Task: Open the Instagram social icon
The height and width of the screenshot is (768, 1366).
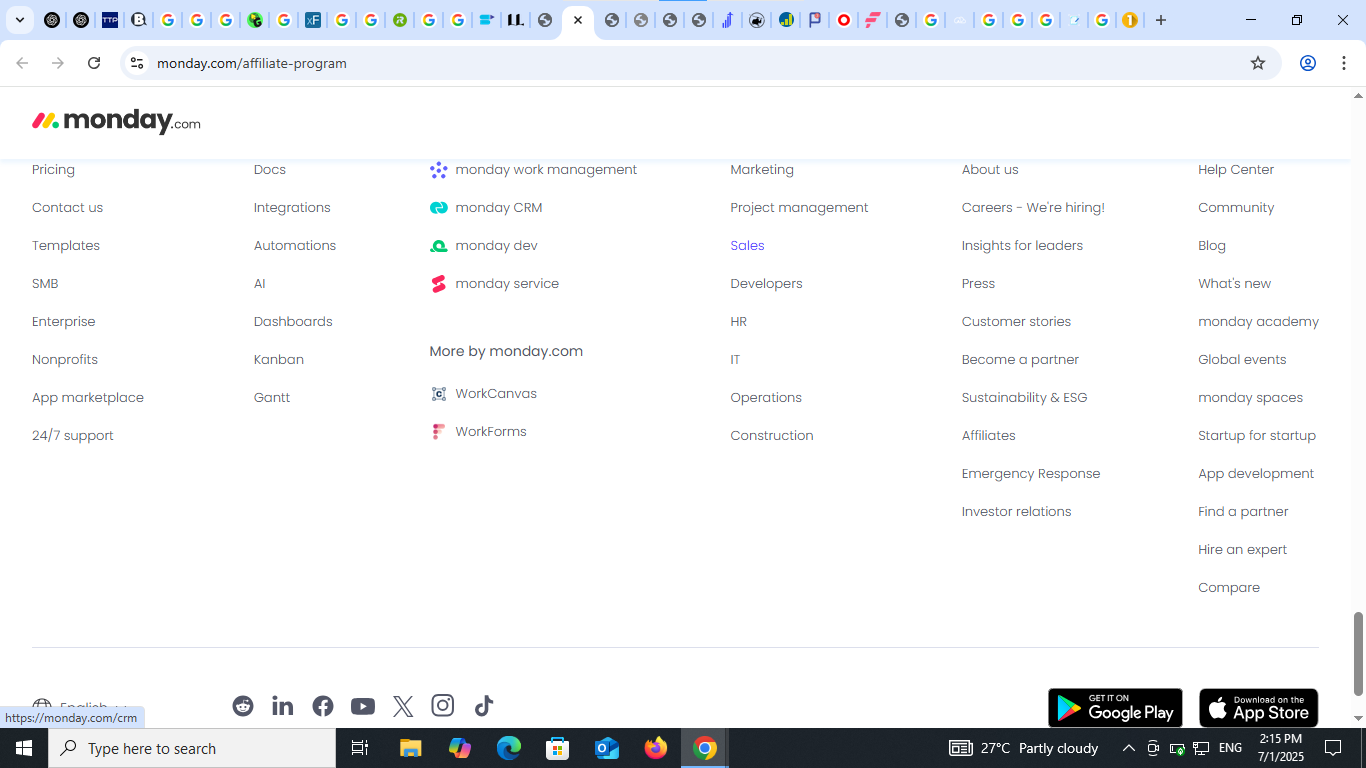Action: 443,706
